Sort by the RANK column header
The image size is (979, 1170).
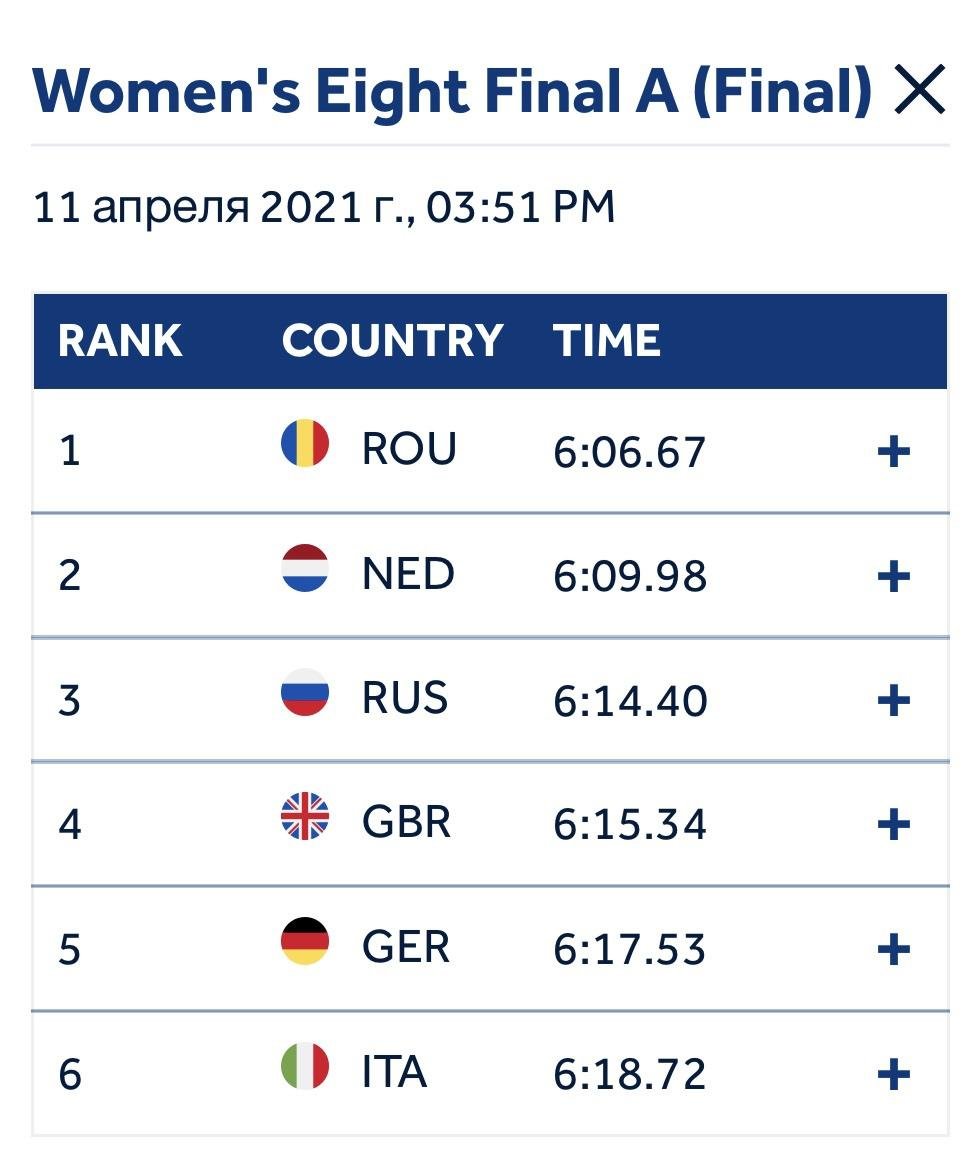pyautogui.click(x=120, y=341)
